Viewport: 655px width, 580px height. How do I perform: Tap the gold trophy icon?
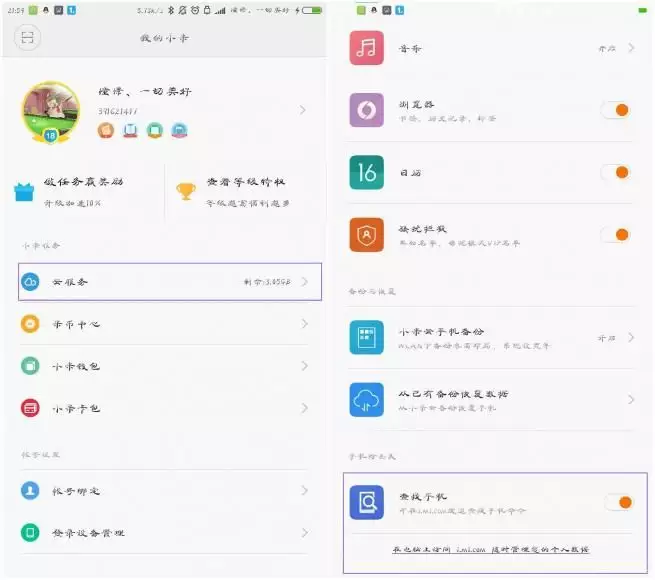pos(186,192)
